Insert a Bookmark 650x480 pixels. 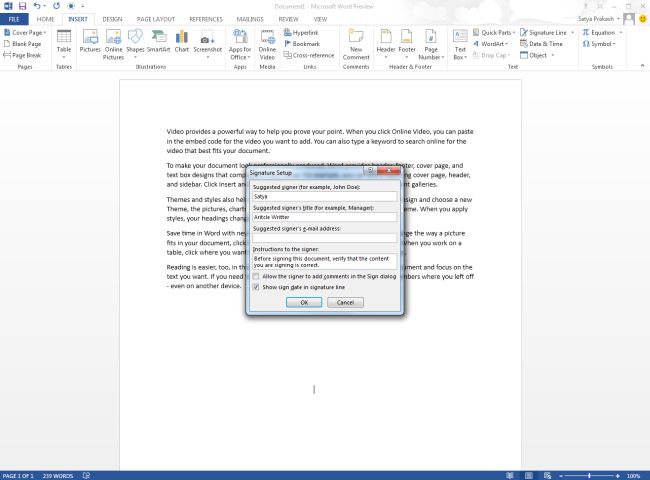pos(302,44)
